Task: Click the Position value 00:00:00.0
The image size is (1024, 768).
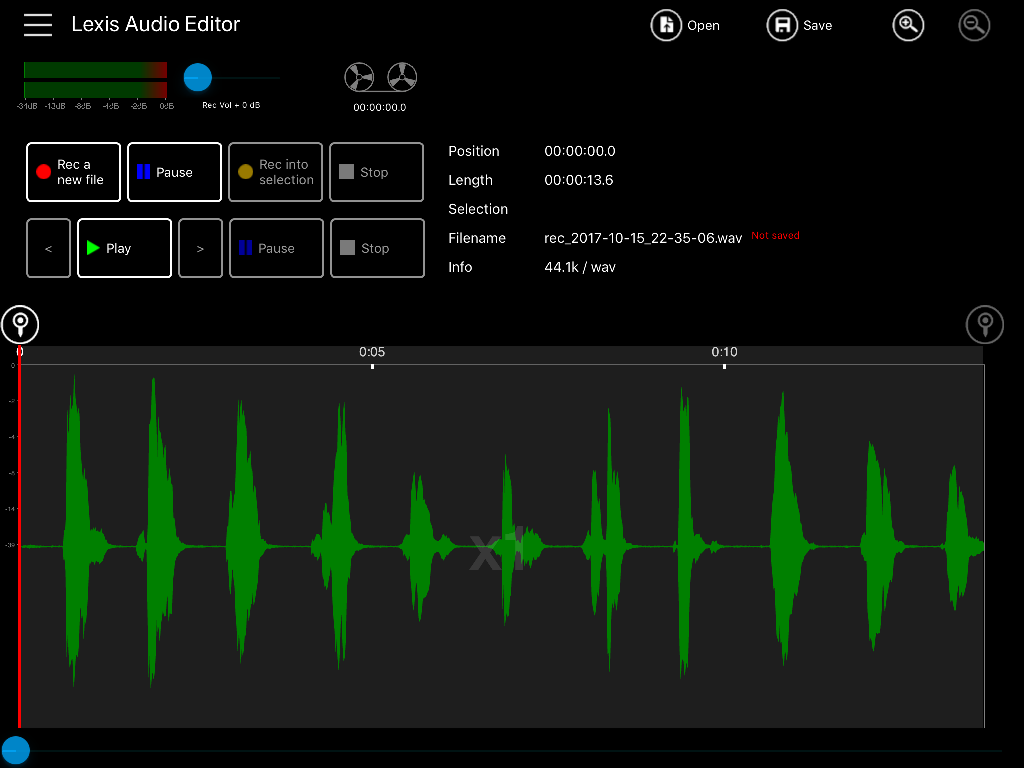Action: click(x=580, y=152)
